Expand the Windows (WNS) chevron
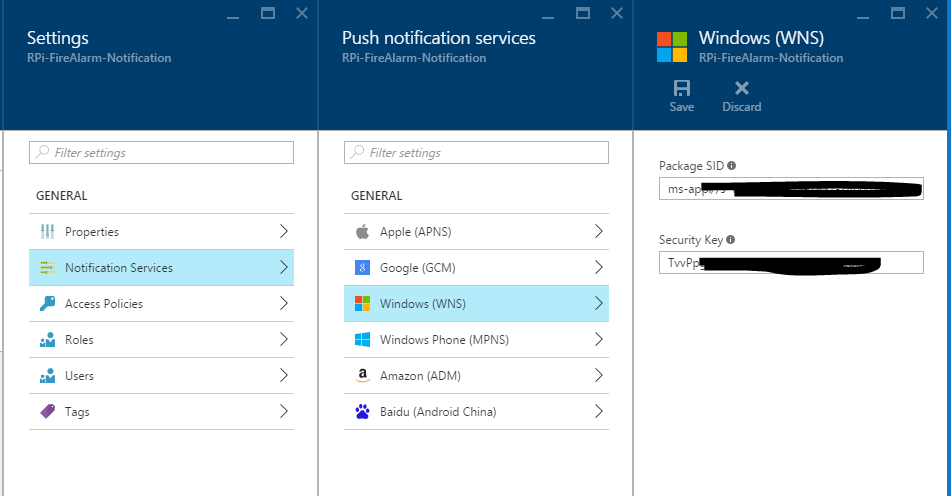 [599, 303]
